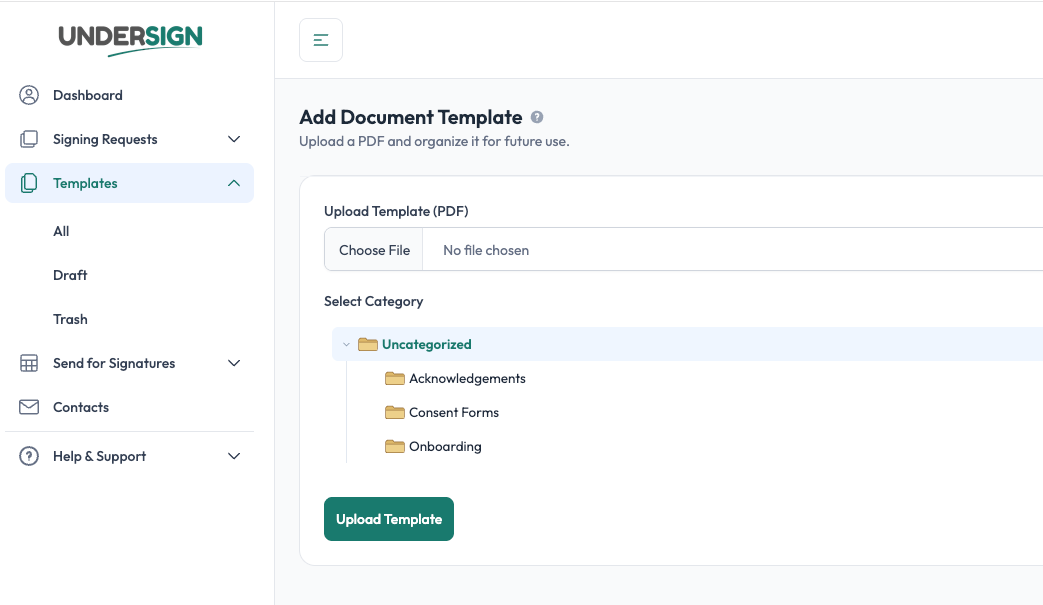The image size is (1043, 605).
Task: Click the Help & Support question icon
Action: coord(29,456)
